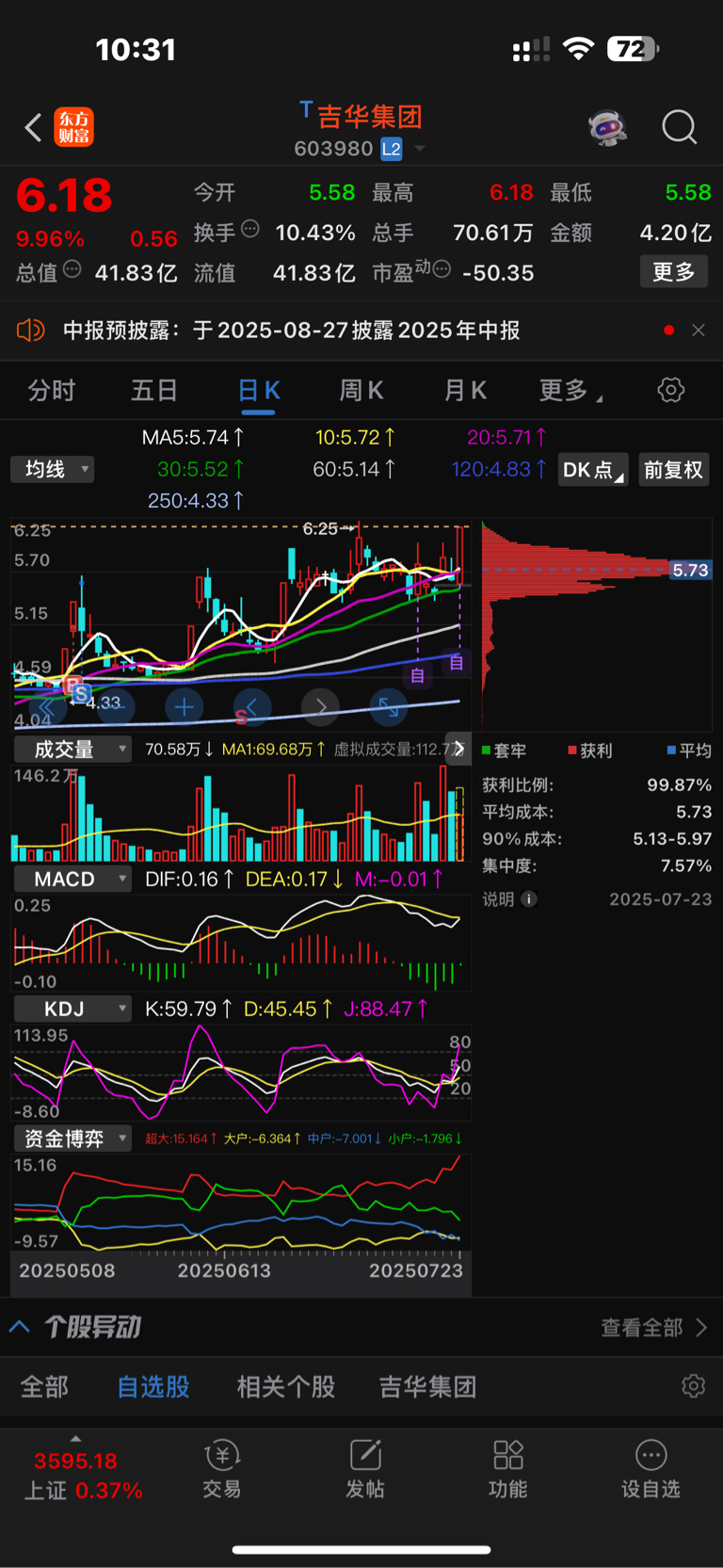
Task: Tap info icon beside 市盈
Action: point(442,269)
